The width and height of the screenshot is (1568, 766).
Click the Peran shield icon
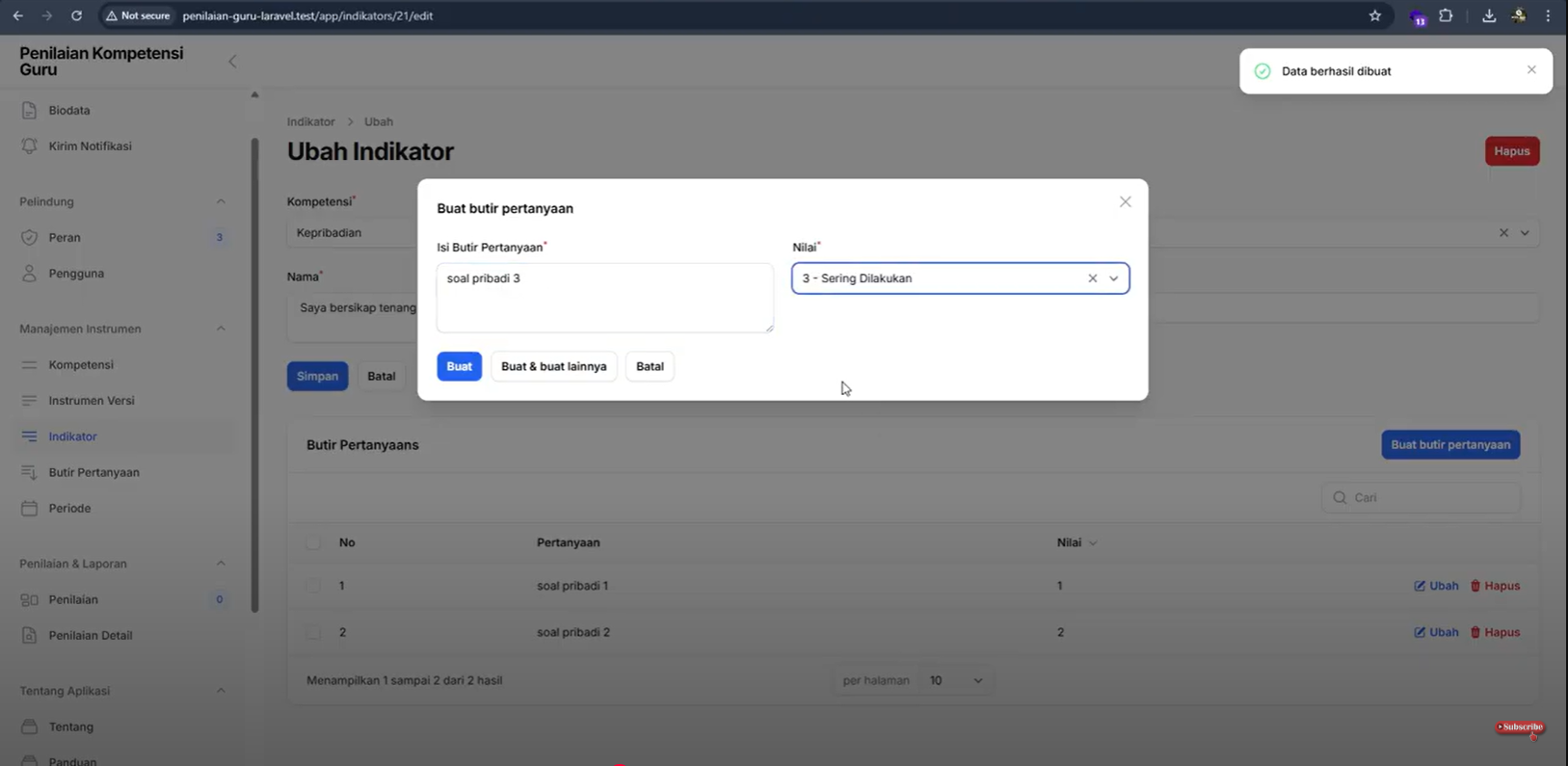point(29,238)
